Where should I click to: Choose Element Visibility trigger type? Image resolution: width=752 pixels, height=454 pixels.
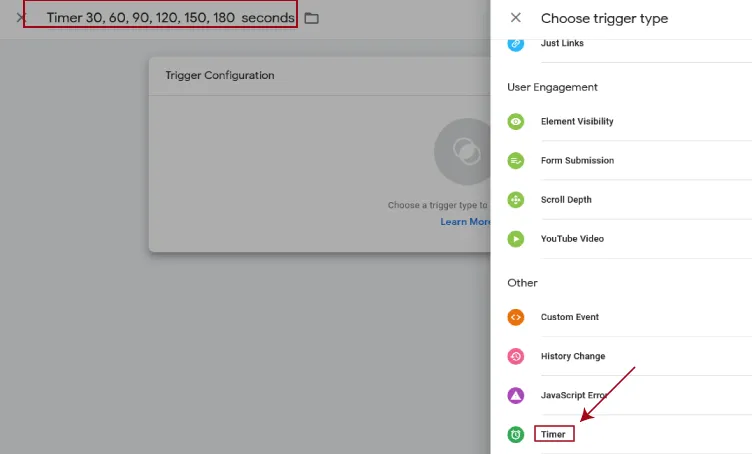577,121
